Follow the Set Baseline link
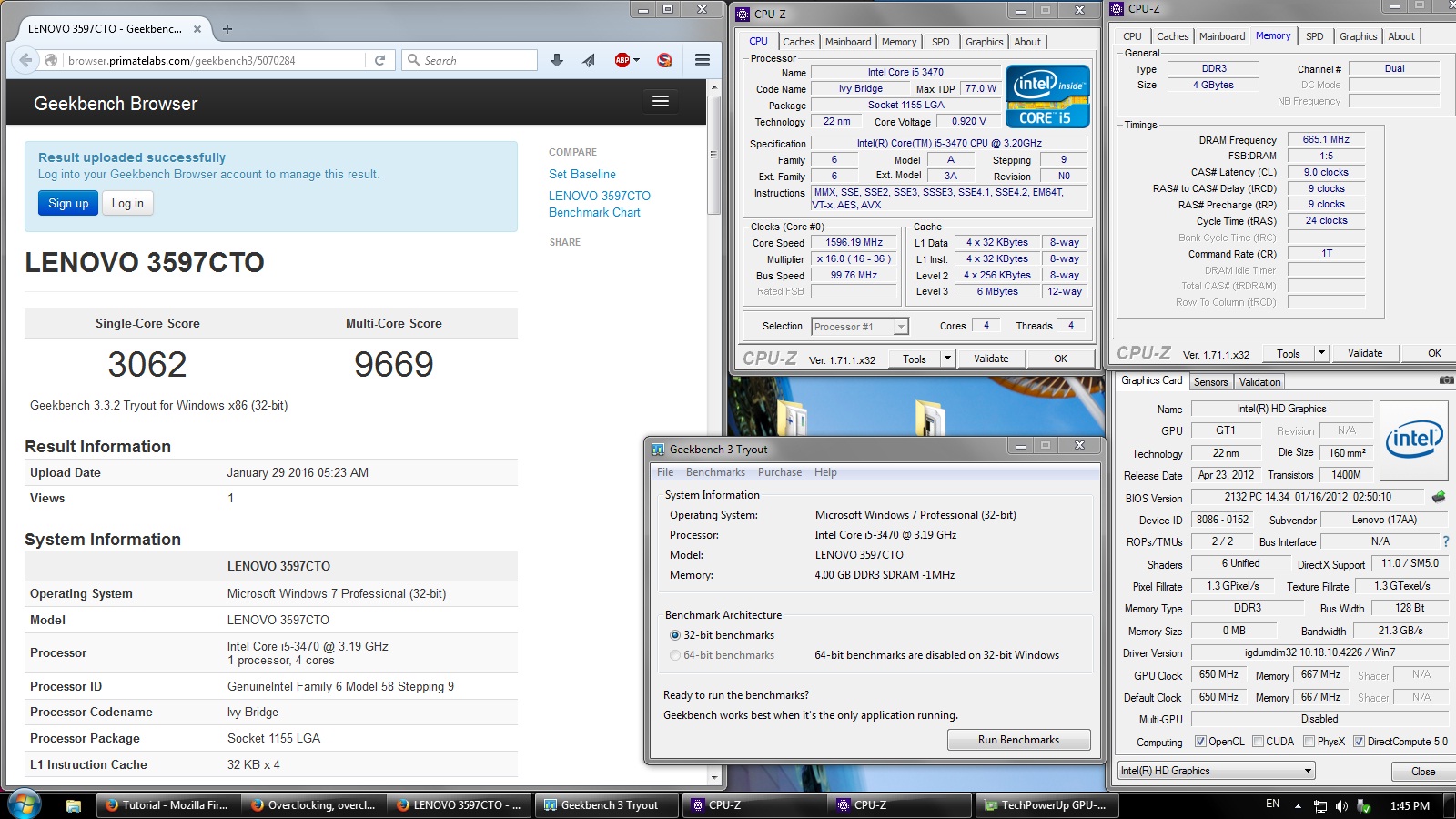The height and width of the screenshot is (819, 1456). 582,174
